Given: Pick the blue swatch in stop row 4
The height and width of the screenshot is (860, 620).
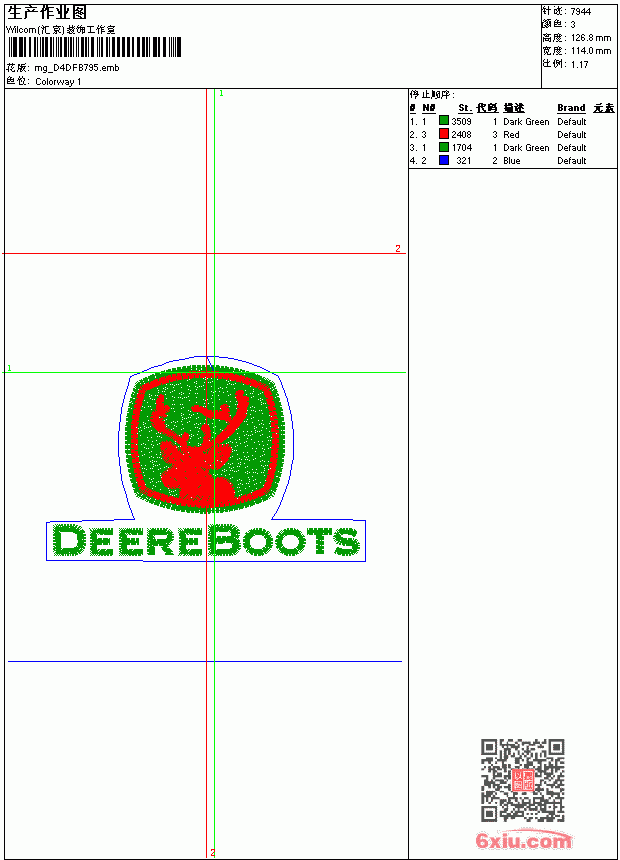Looking at the screenshot, I should [x=444, y=160].
